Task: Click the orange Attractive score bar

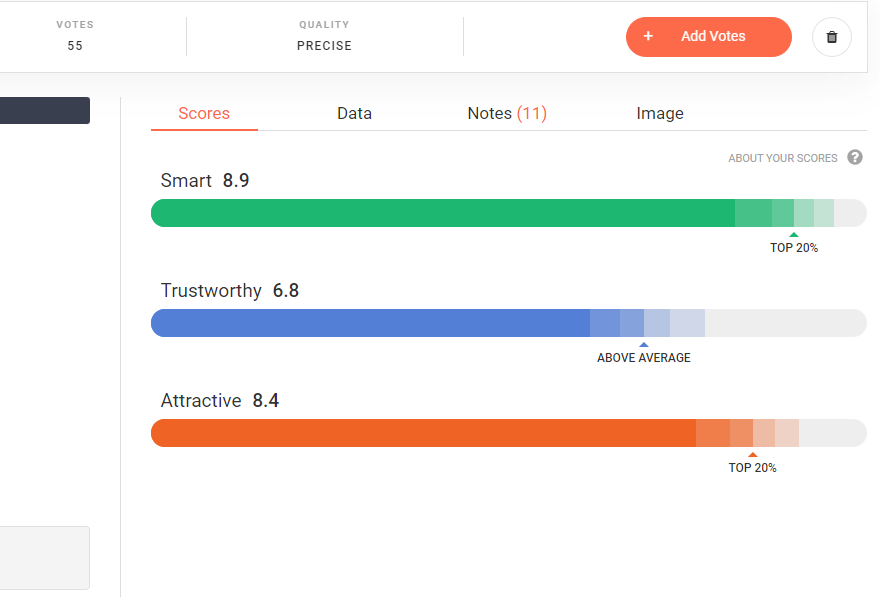Action: (x=422, y=433)
